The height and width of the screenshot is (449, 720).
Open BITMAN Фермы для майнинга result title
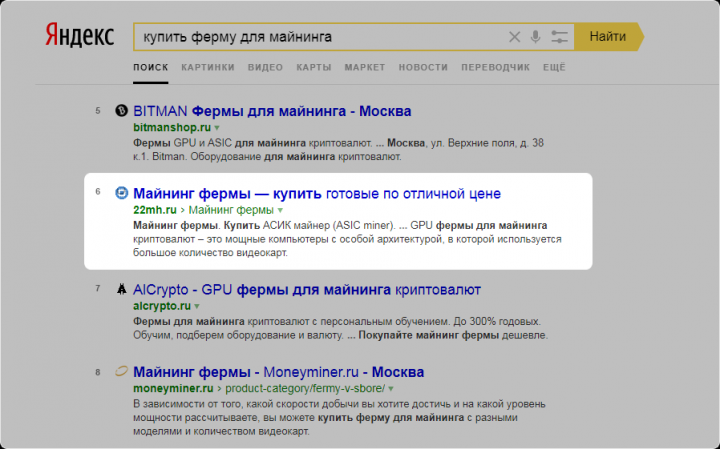[x=272, y=111]
